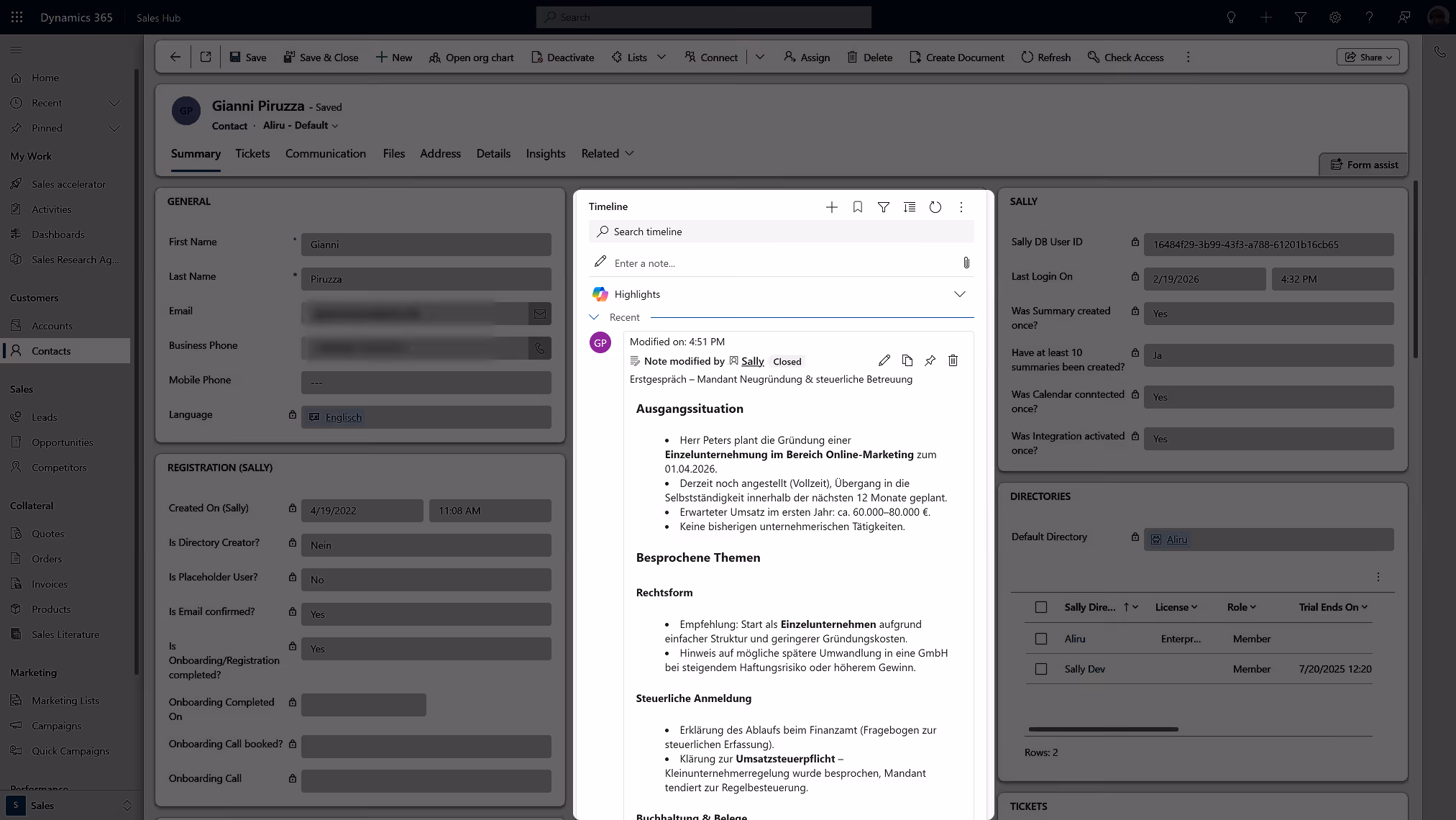
Task: Click the attachment paperclip in note field
Action: 966,263
